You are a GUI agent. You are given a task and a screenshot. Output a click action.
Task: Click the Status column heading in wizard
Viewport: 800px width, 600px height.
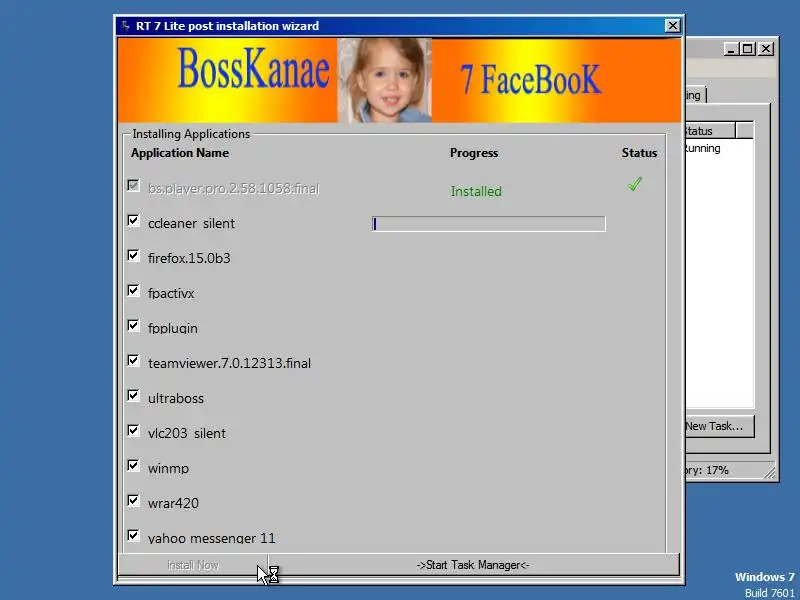pos(639,153)
